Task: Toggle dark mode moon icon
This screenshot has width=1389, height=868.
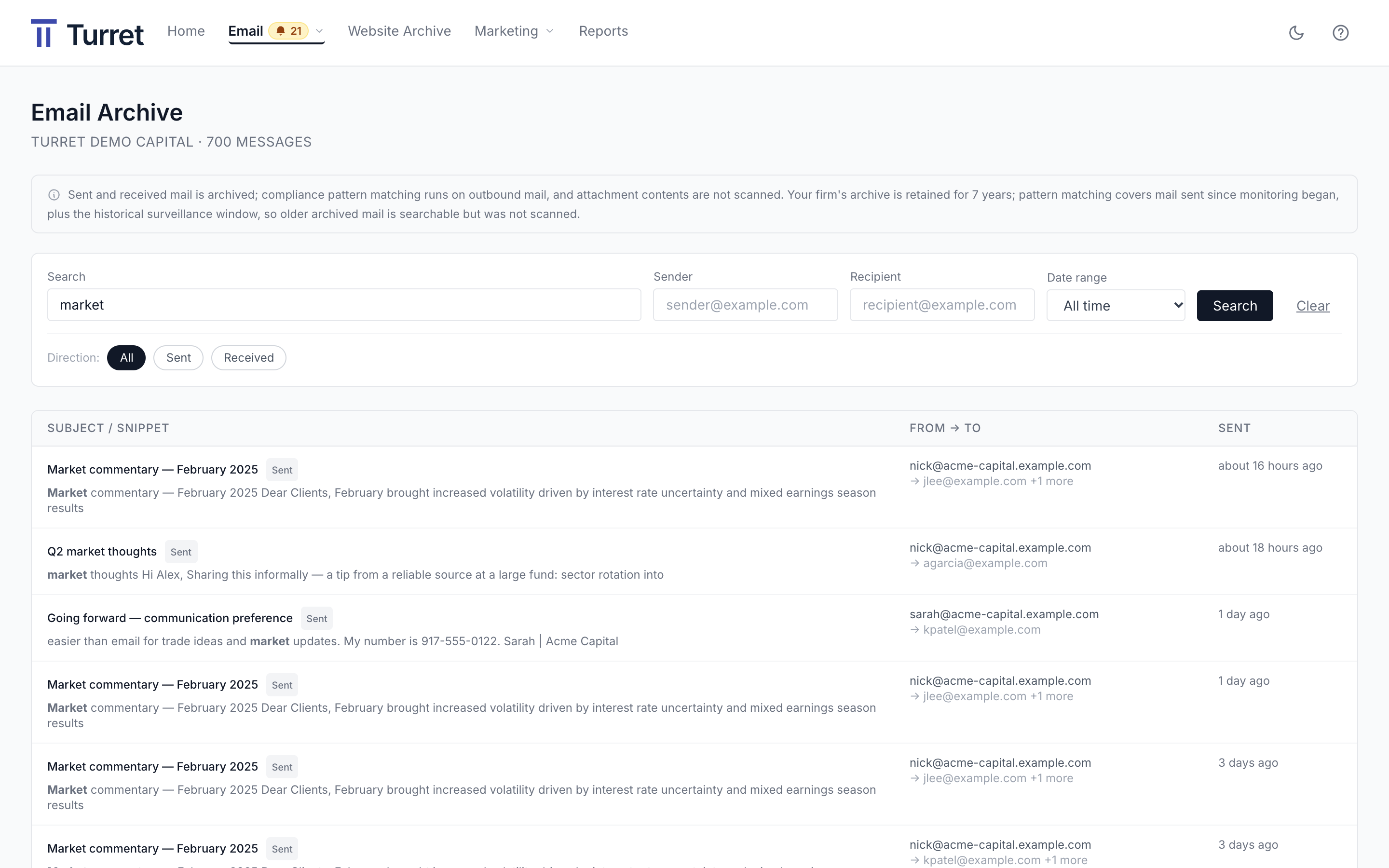Action: click(x=1296, y=33)
